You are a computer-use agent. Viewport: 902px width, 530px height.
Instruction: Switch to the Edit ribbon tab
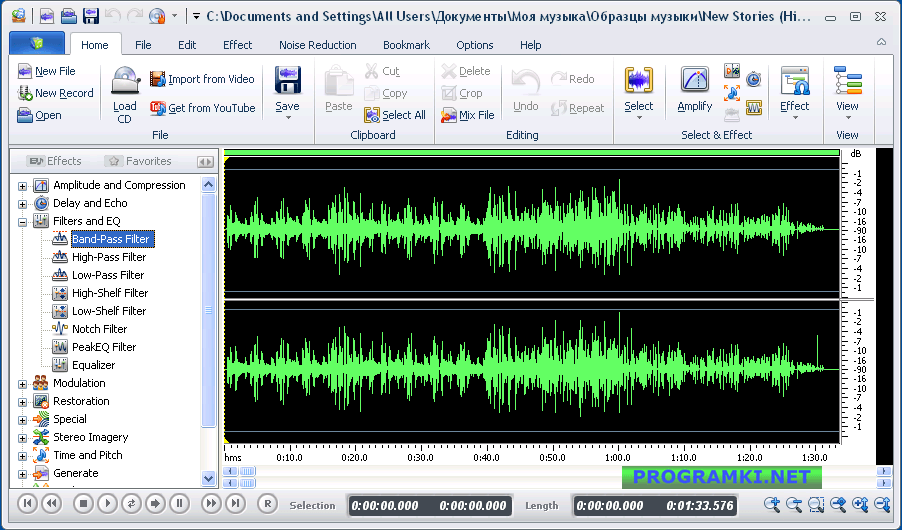click(187, 45)
